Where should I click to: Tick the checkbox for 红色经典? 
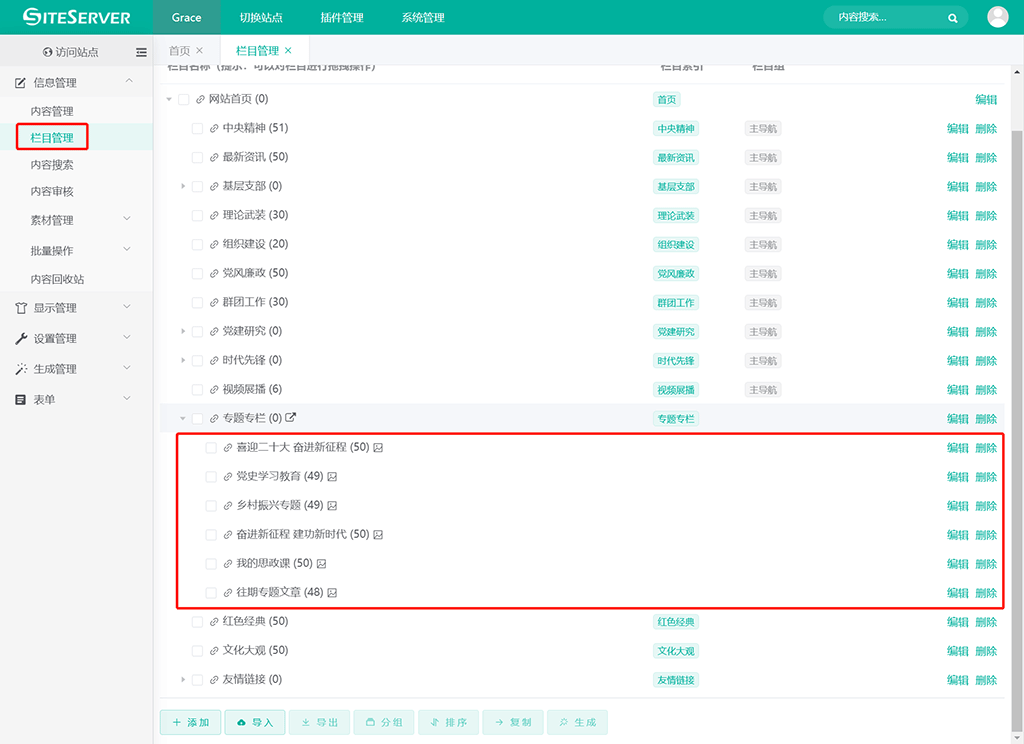[197, 622]
